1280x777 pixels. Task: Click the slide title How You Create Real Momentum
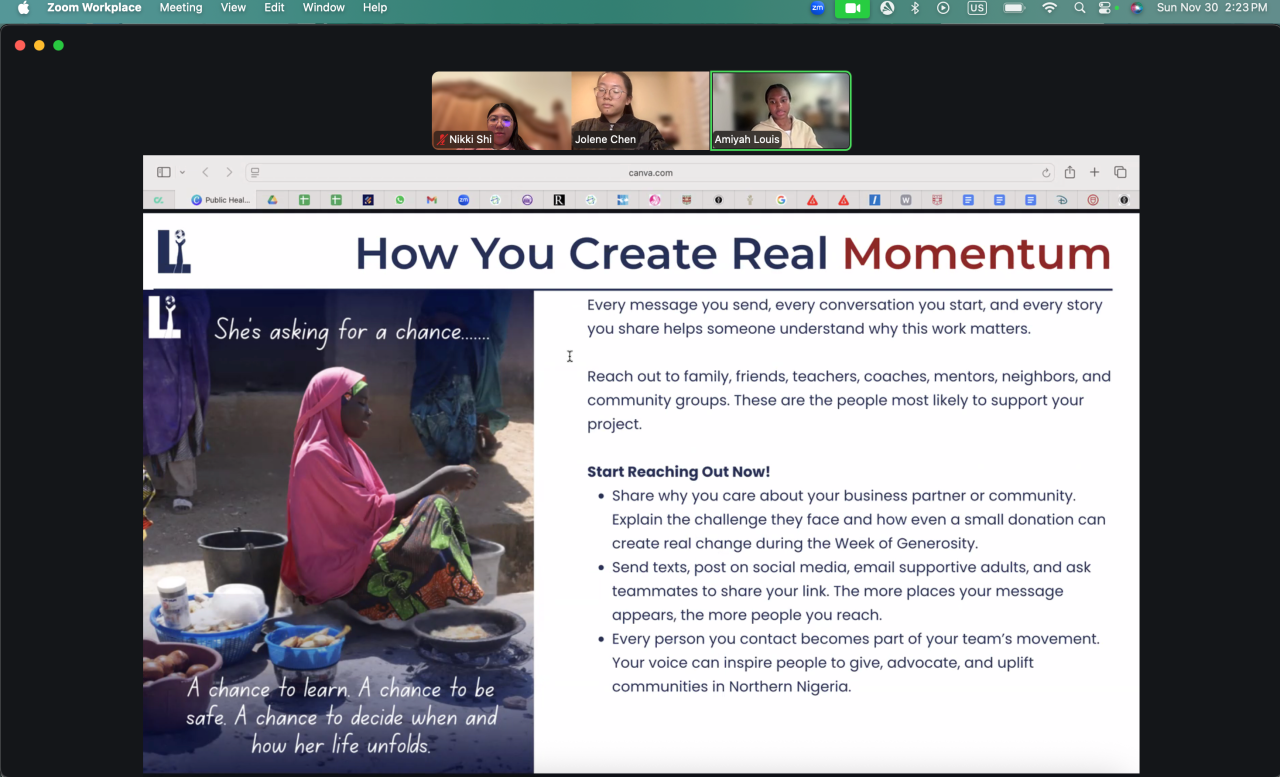733,253
